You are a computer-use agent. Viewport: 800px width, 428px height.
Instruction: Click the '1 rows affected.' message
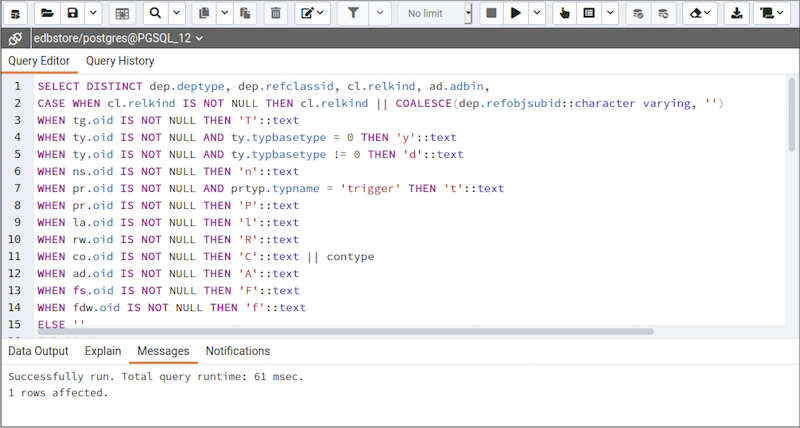[58, 393]
